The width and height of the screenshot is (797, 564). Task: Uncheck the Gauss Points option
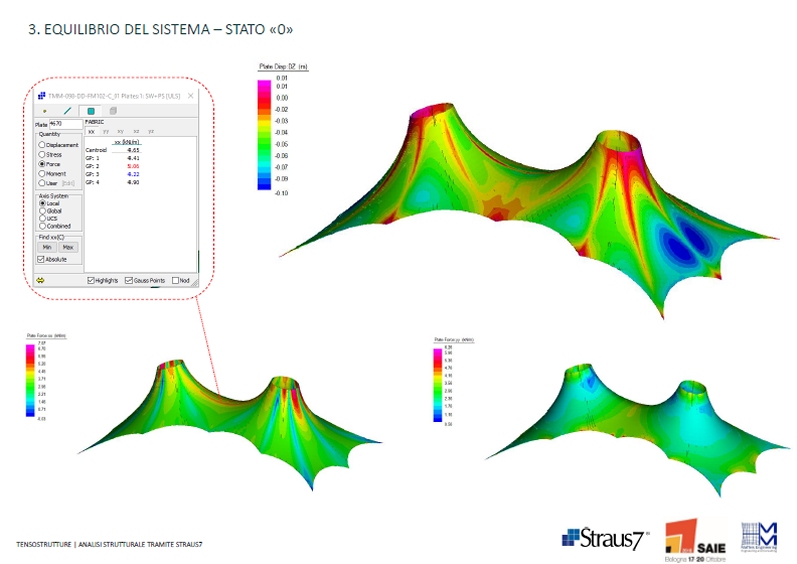coord(130,281)
